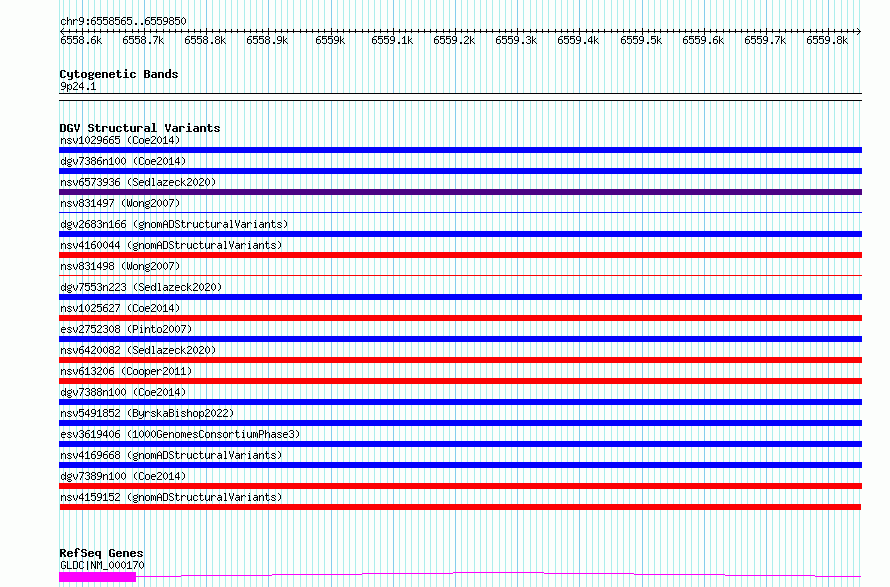The height and width of the screenshot is (587, 890).
Task: Select the purple bar under nsv6573936
Action: [460, 192]
